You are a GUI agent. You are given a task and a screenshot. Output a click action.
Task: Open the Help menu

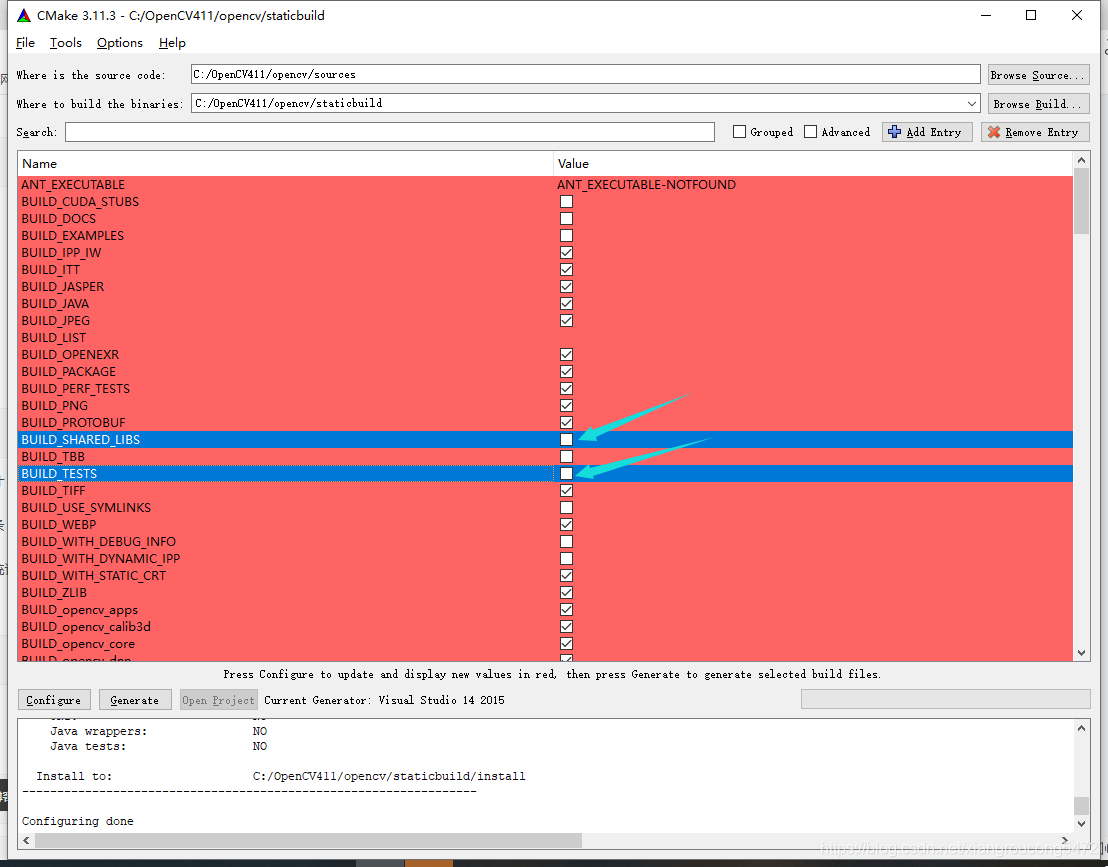tap(172, 43)
